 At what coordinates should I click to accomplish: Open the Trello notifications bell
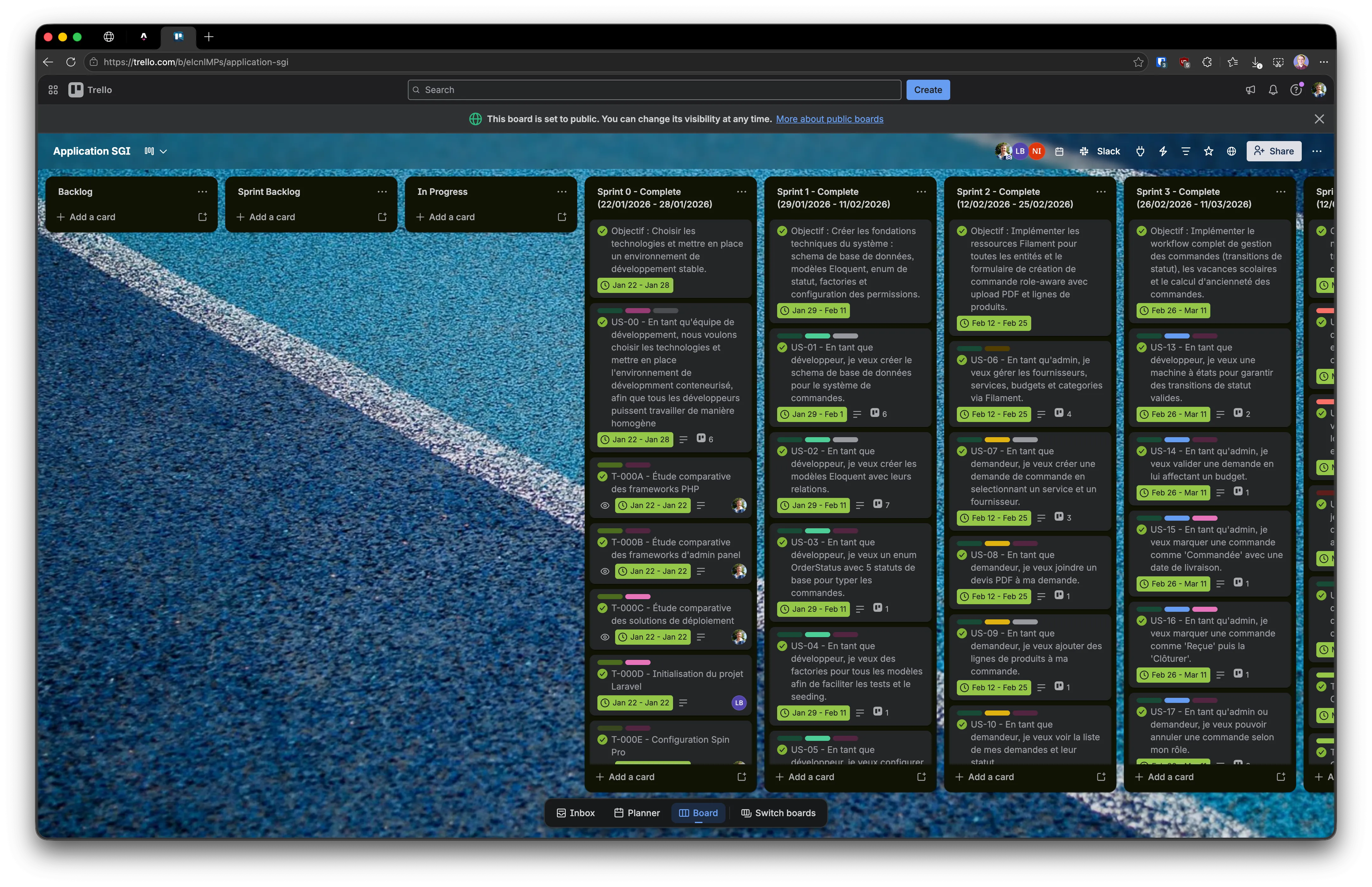pos(1273,90)
